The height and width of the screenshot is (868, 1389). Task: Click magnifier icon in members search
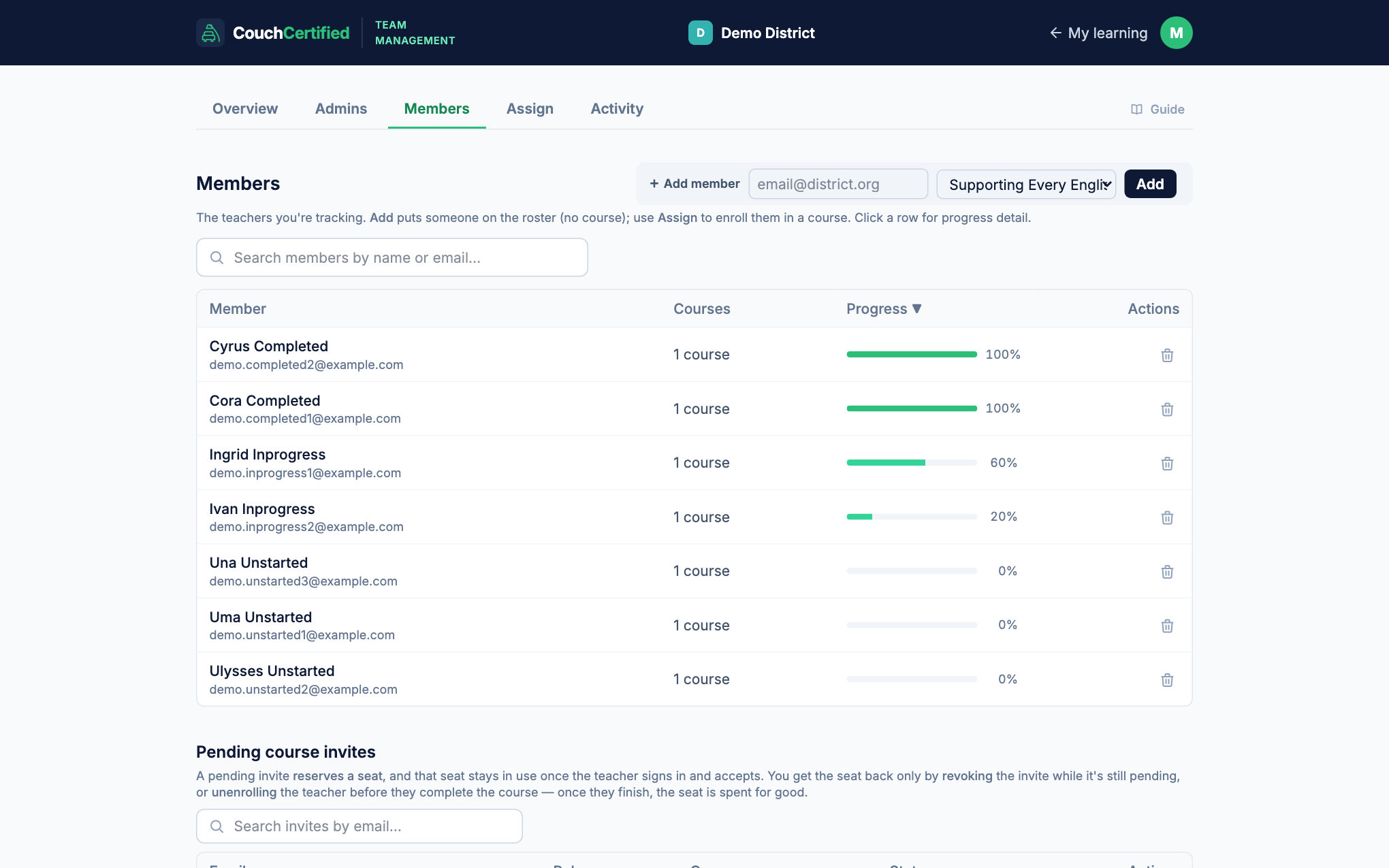click(217, 257)
